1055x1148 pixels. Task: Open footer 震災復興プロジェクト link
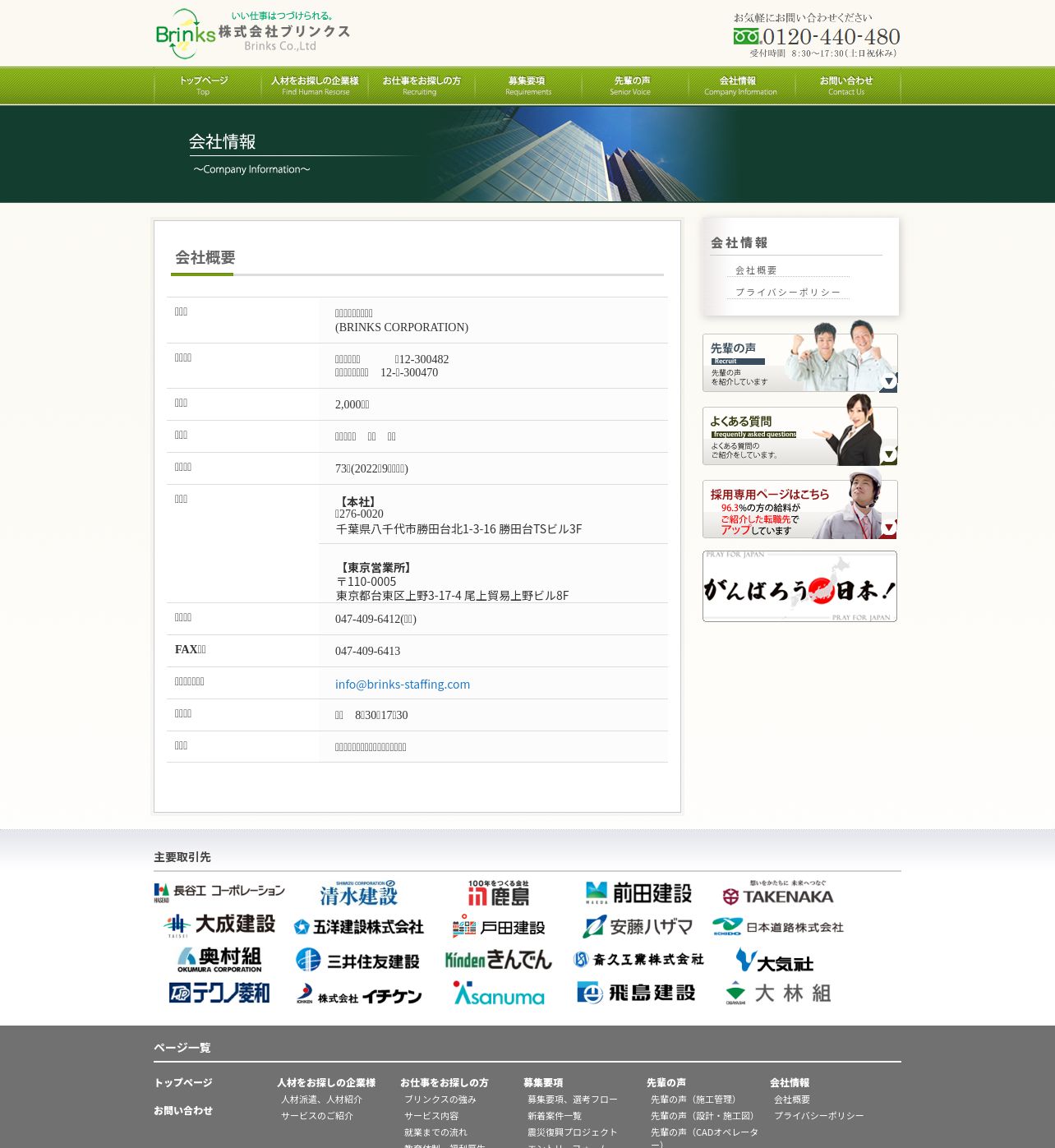573,1132
